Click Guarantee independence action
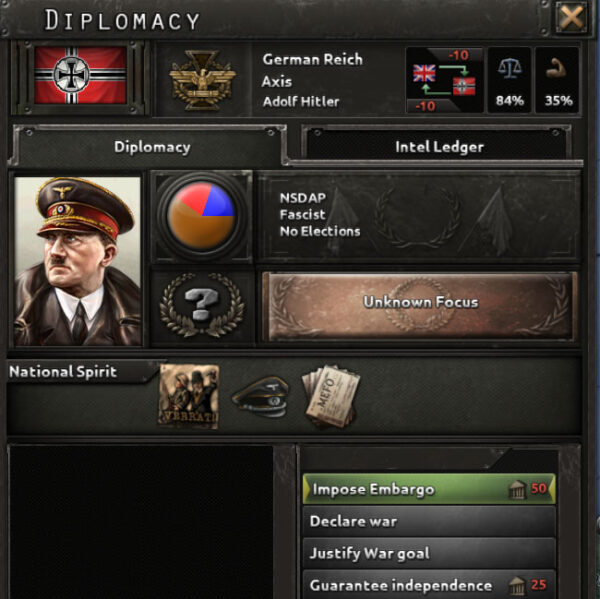The height and width of the screenshot is (599, 600). 429,585
